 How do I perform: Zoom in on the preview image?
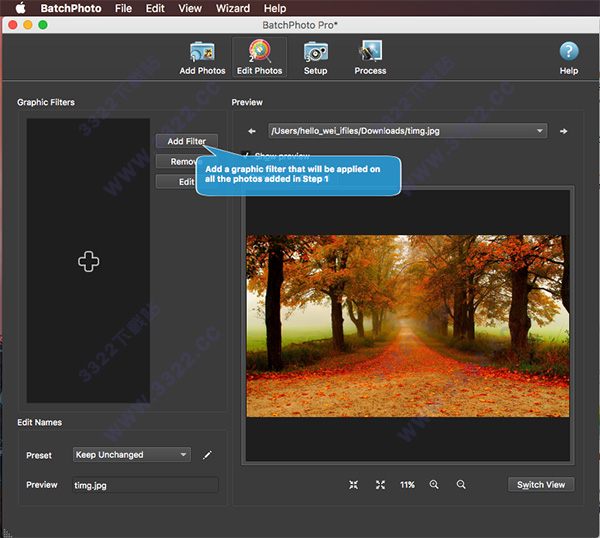point(434,485)
